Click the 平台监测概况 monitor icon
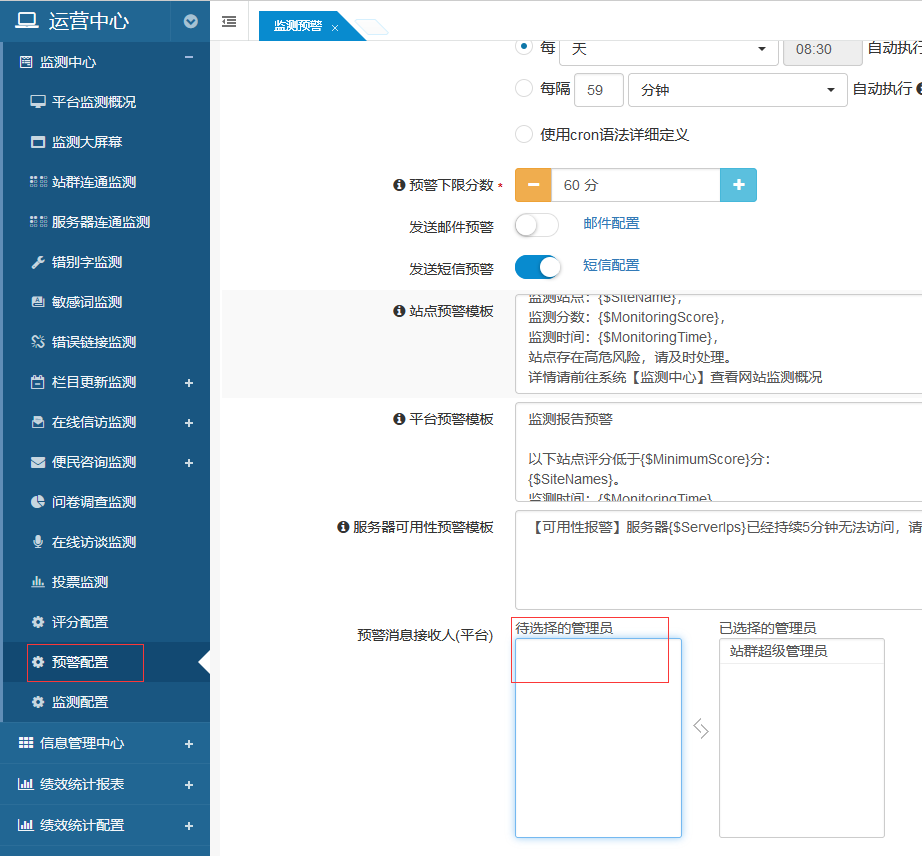This screenshot has height=856, width=922. [x=38, y=102]
